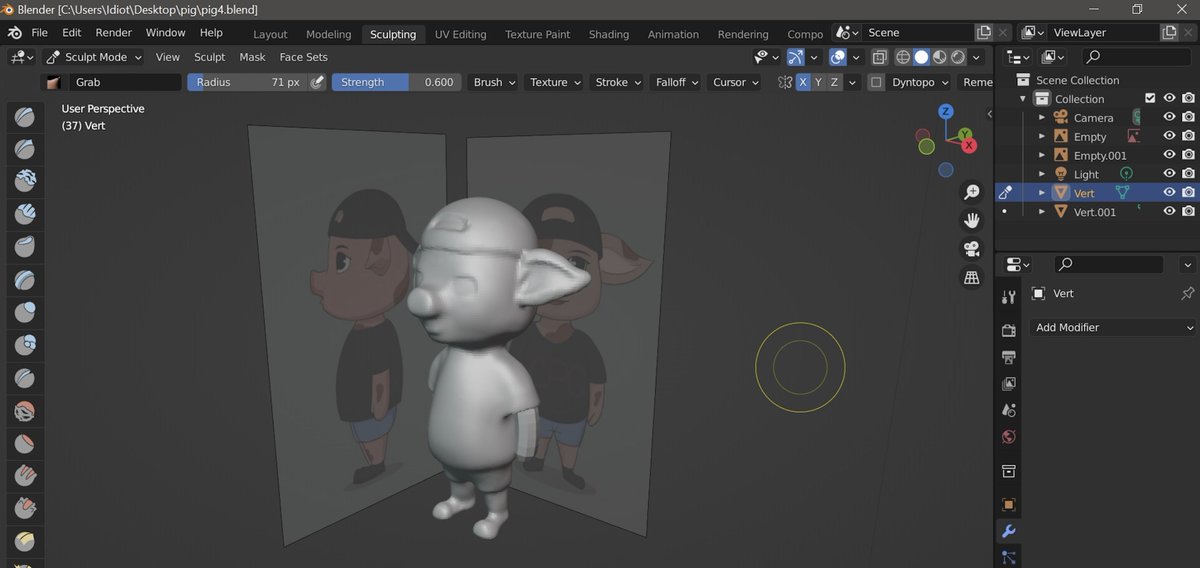Click the viewport pan hand icon
Screen dimensions: 1200x568
(971, 220)
